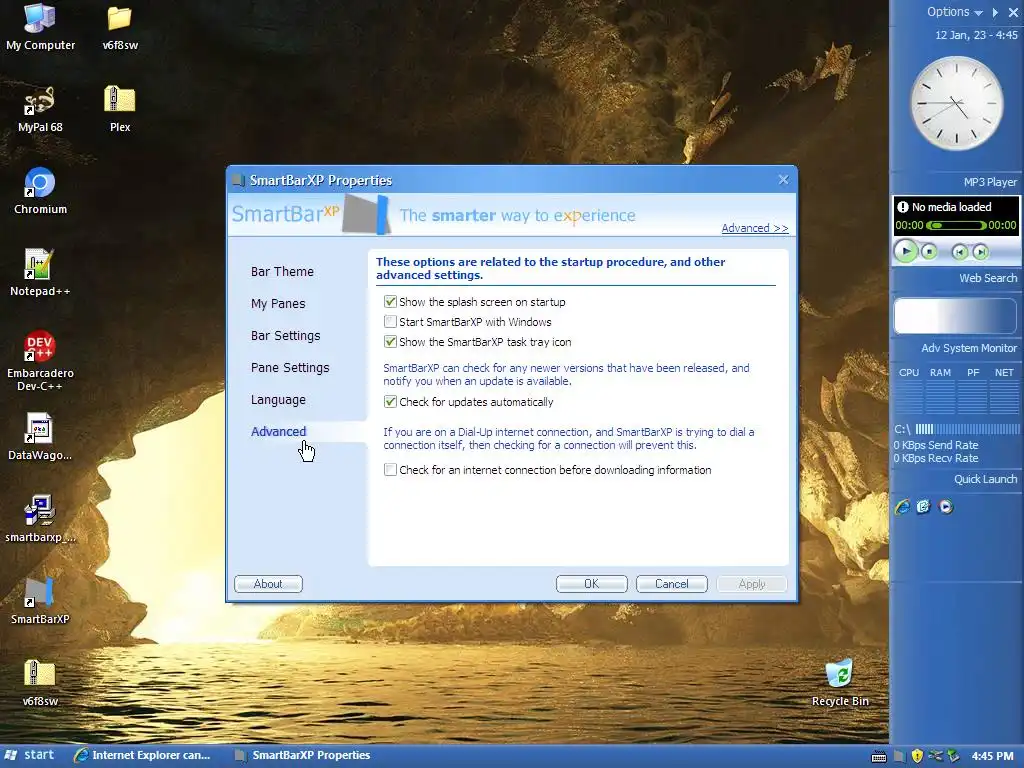Enable Start SmartBarXP with Windows
This screenshot has height=768, width=1024.
click(390, 321)
